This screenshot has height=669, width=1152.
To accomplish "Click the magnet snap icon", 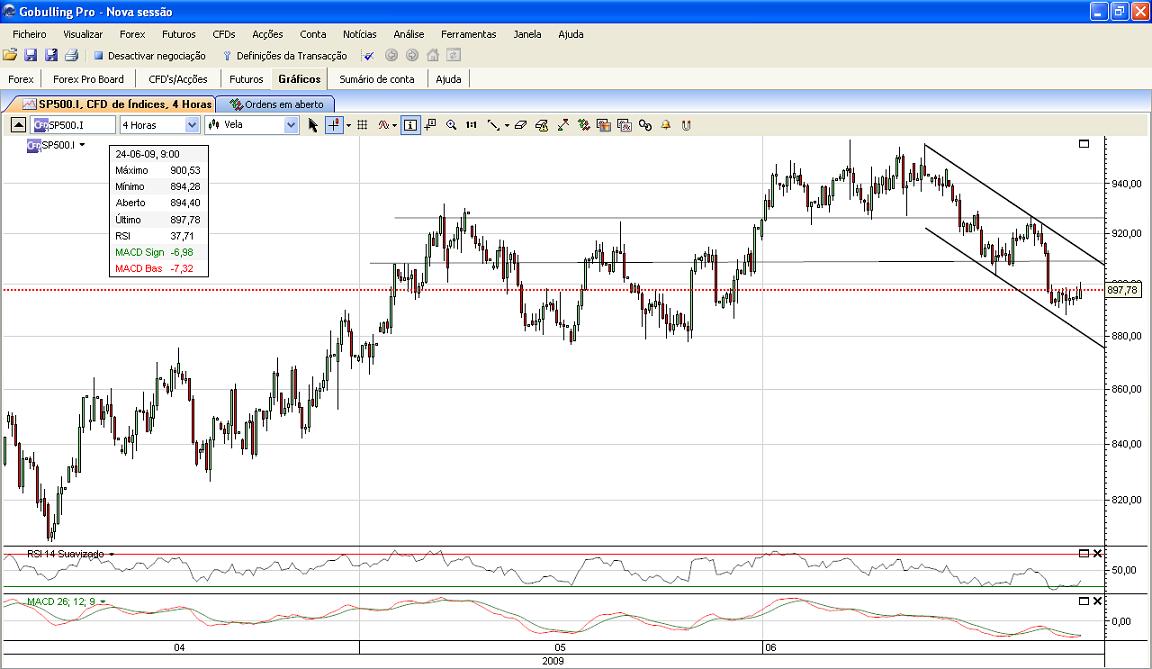I will tap(686, 126).
